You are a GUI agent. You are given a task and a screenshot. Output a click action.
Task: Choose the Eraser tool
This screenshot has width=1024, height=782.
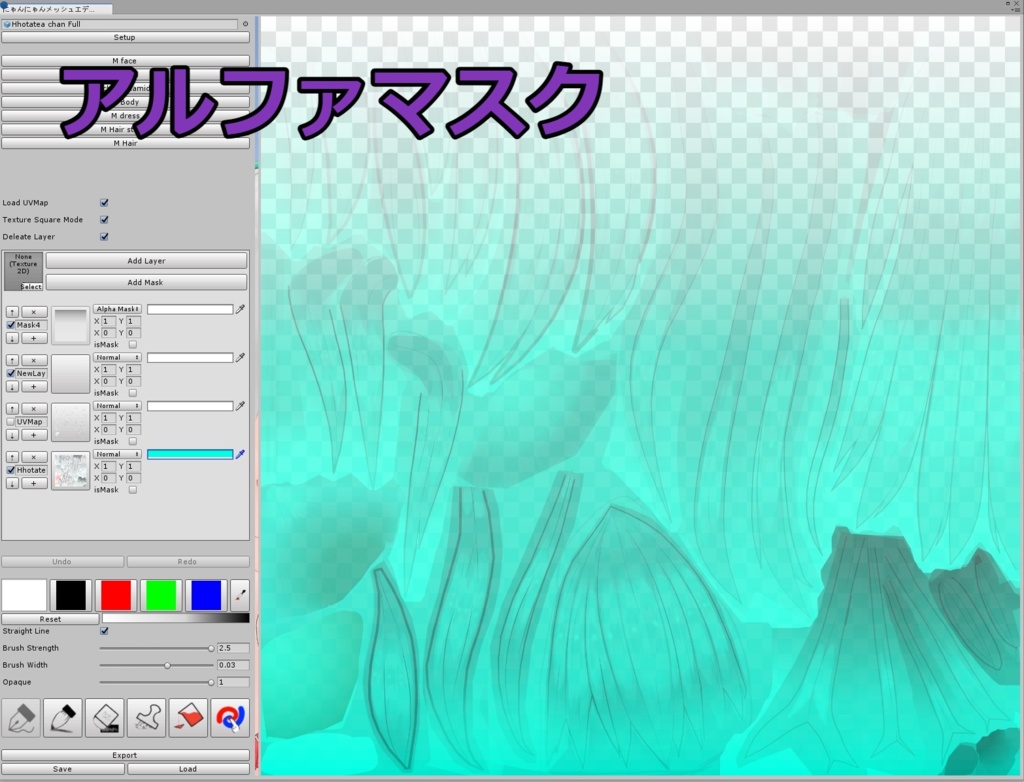(104, 718)
